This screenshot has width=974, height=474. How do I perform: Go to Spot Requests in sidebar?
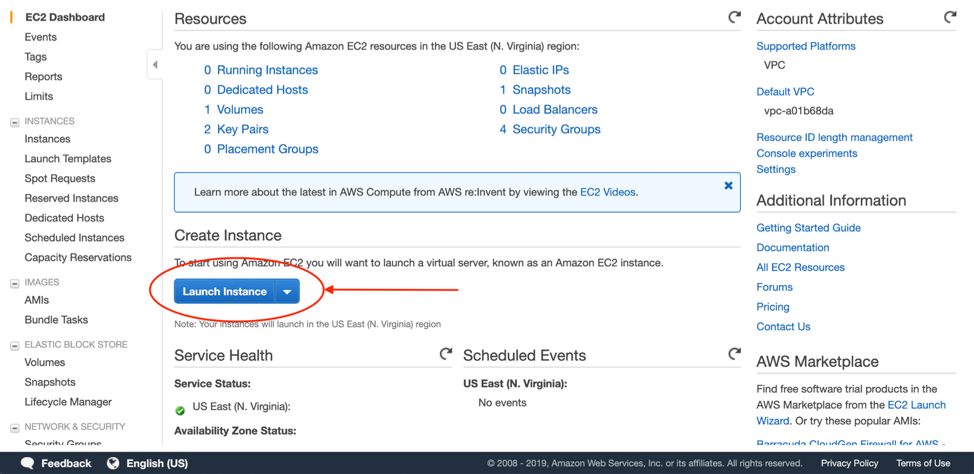coord(60,178)
